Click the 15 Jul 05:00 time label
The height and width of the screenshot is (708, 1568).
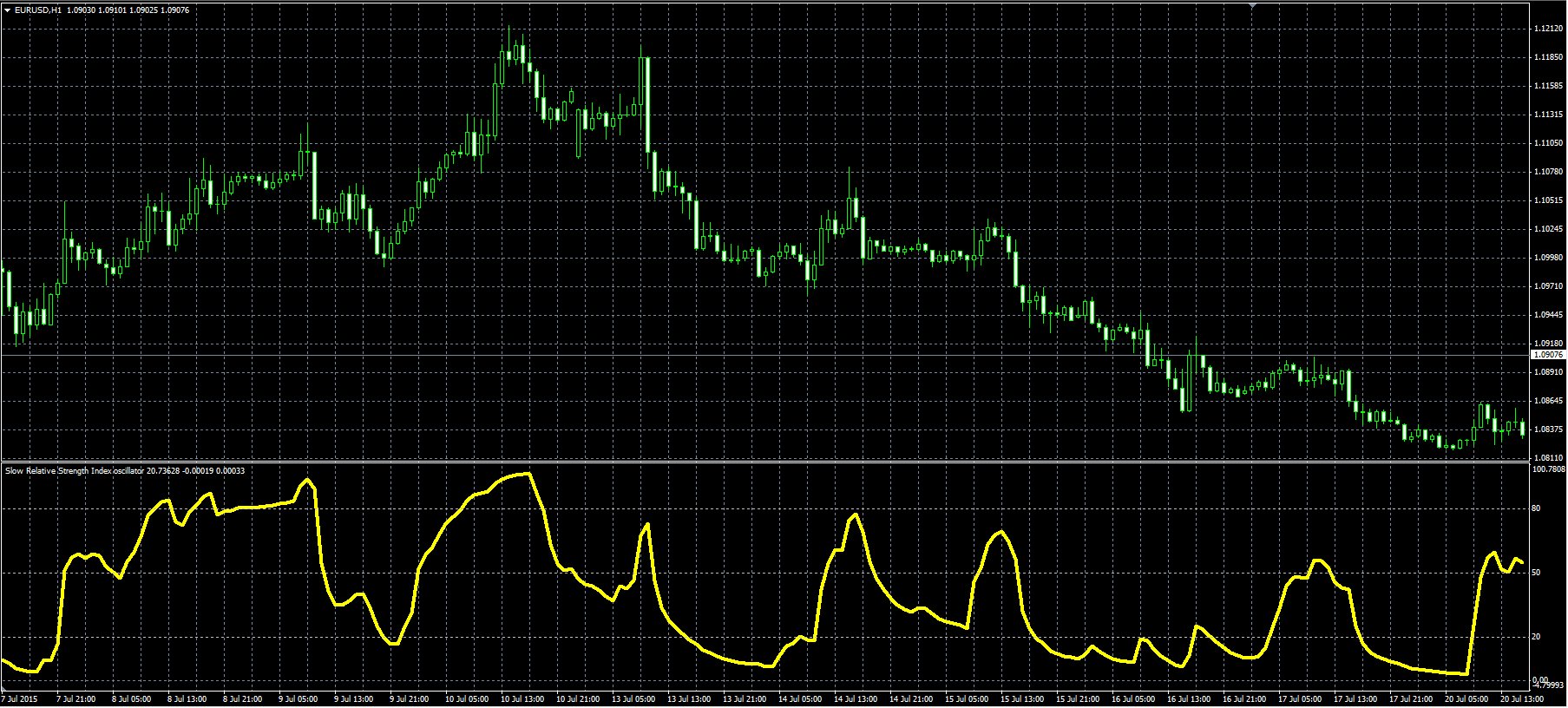point(967,699)
